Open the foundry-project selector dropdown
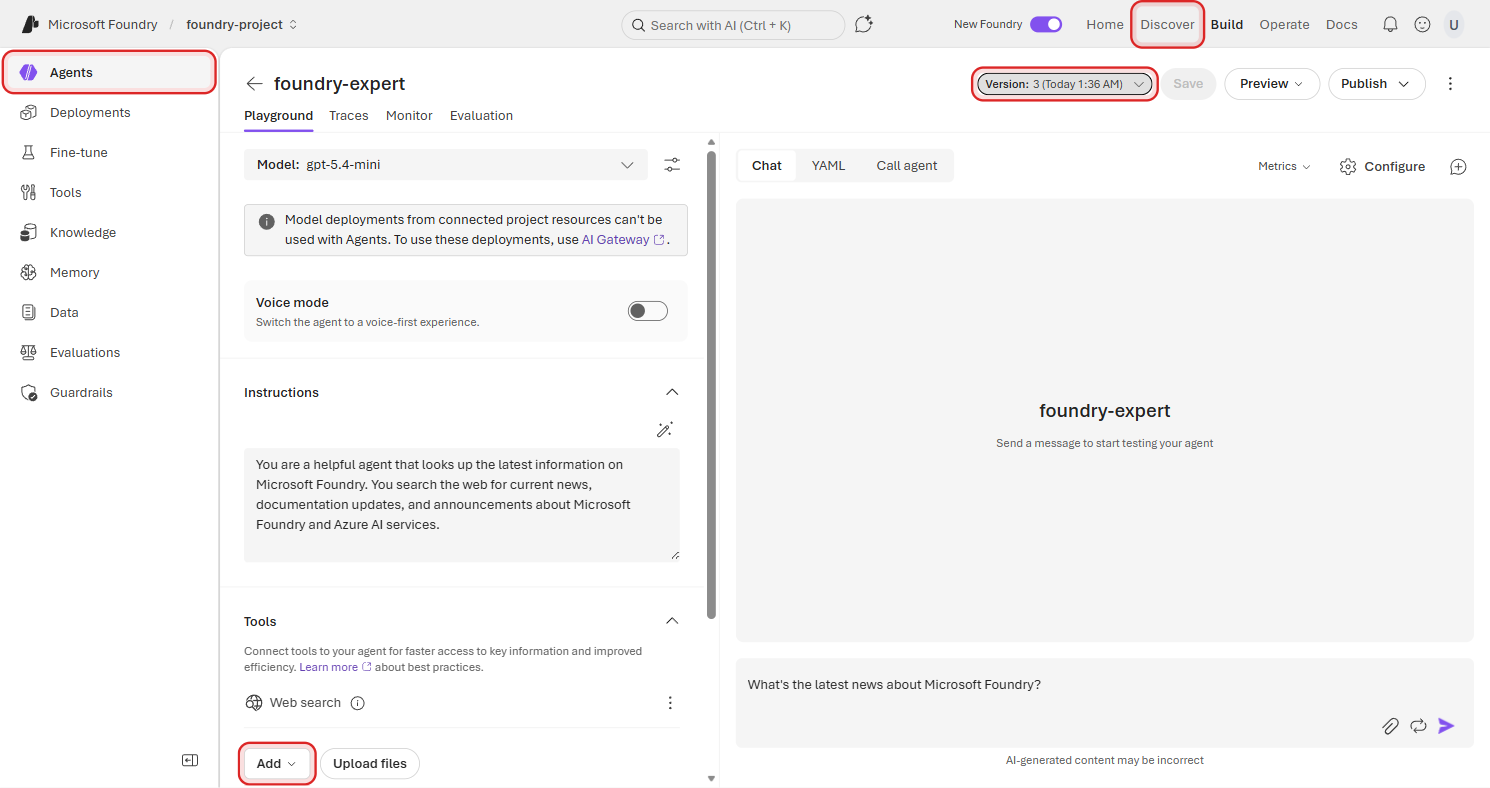The width and height of the screenshot is (1490, 788). pos(242,24)
